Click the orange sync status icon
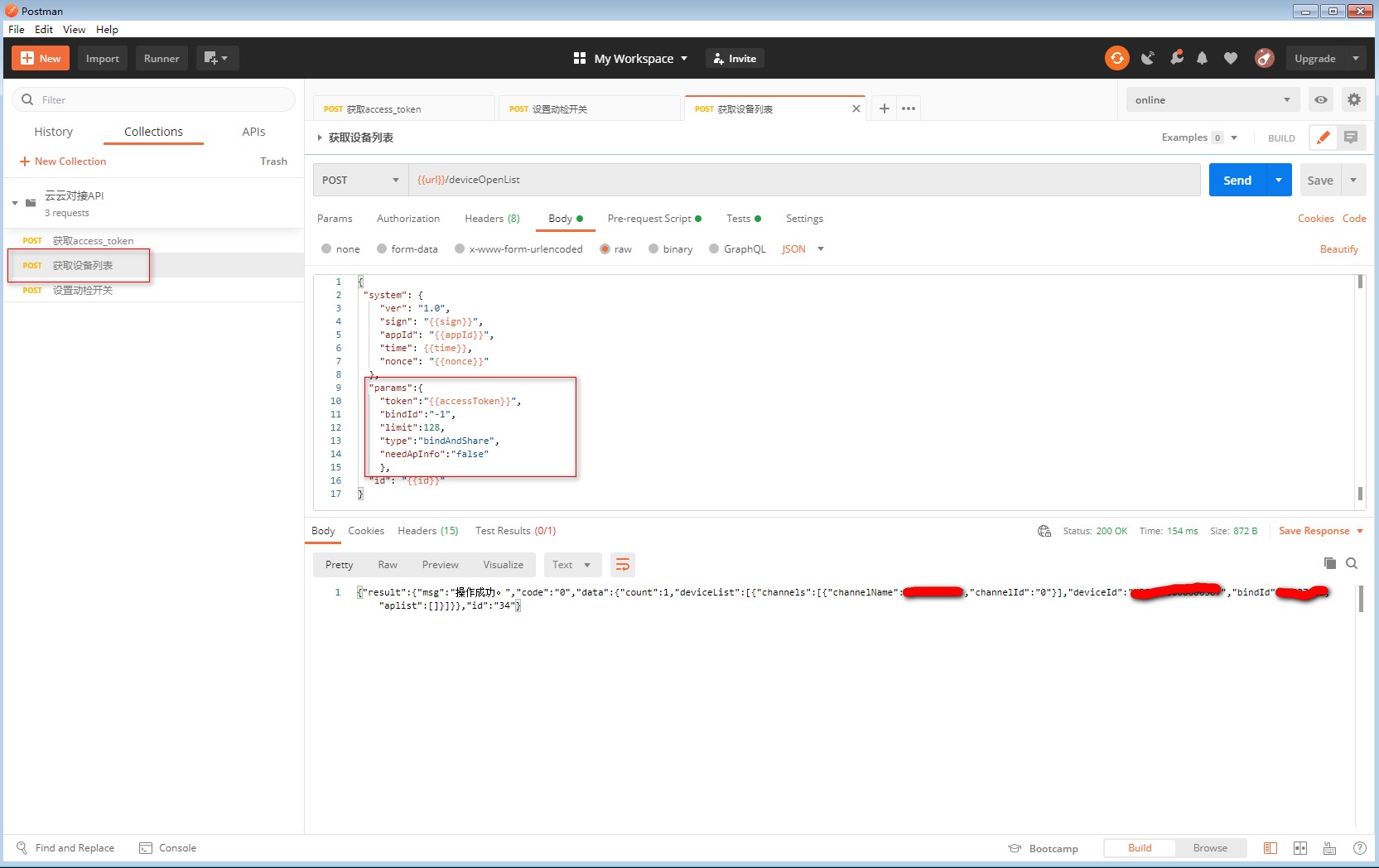The width and height of the screenshot is (1379, 868). point(1116,58)
